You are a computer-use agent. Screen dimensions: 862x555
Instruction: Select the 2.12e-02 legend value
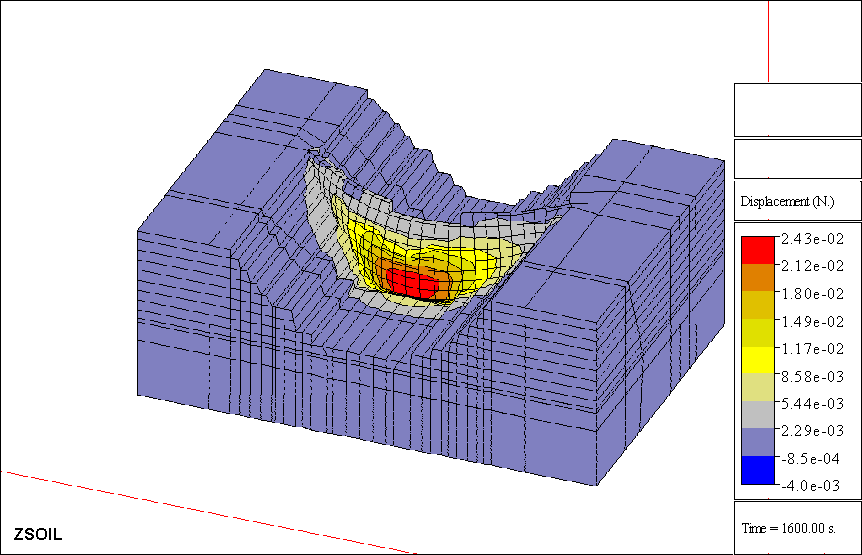pos(813,266)
